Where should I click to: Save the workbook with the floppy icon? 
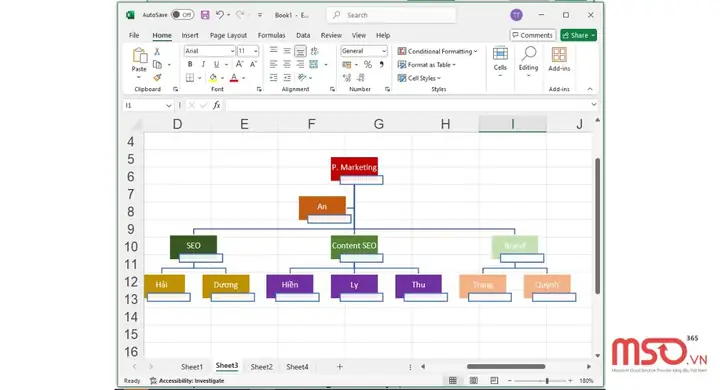tap(205, 15)
